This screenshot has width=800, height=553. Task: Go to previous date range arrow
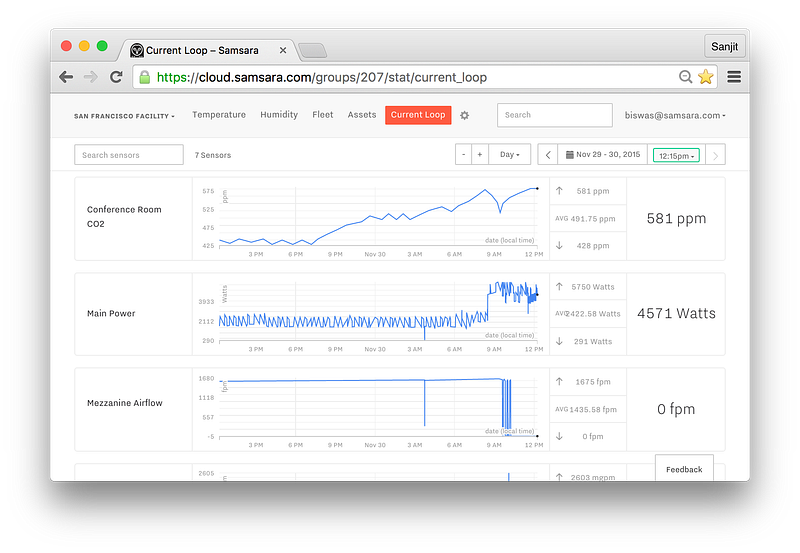click(x=548, y=155)
